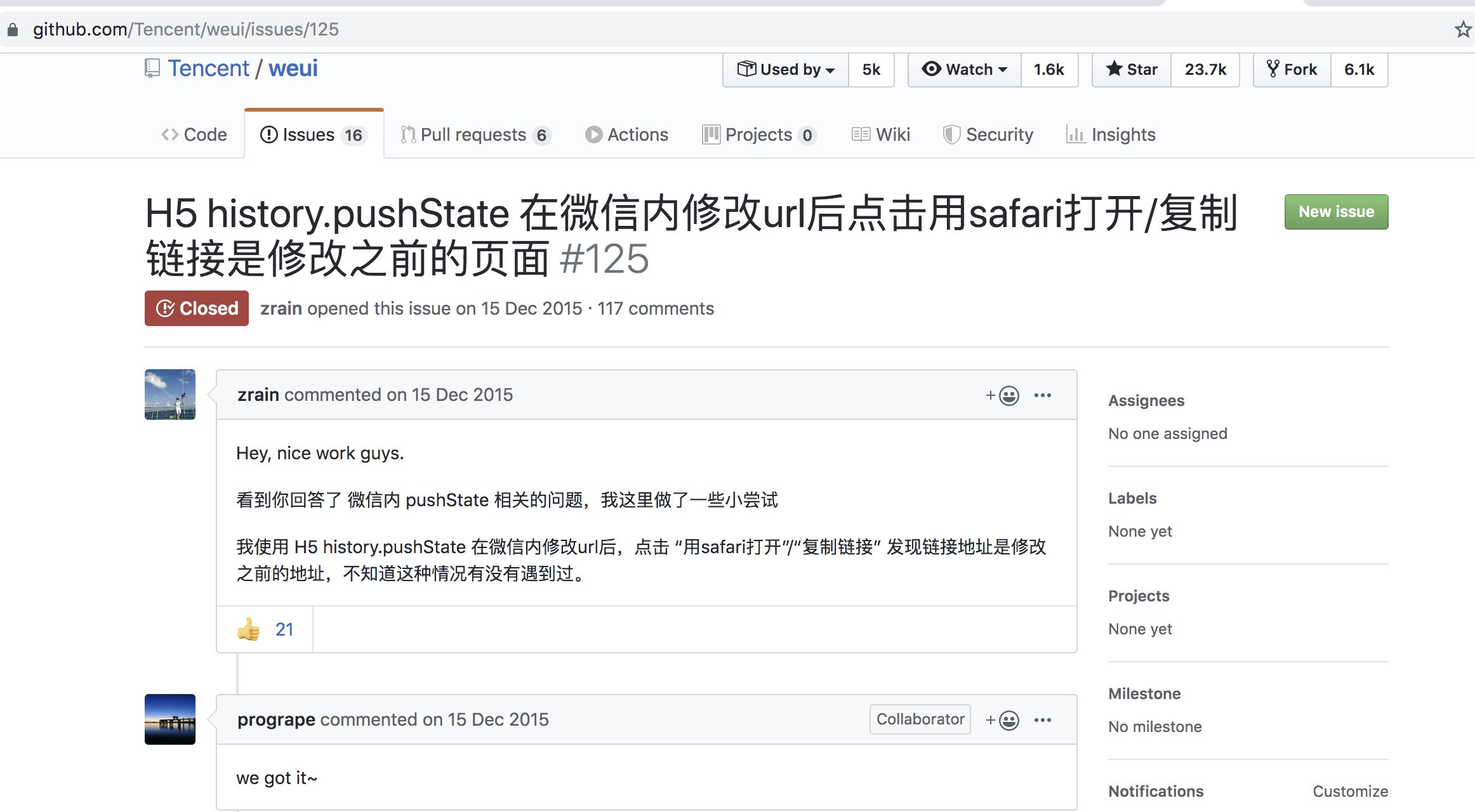1475x812 pixels.
Task: Open options menu on zrain's comment
Action: 1043,395
